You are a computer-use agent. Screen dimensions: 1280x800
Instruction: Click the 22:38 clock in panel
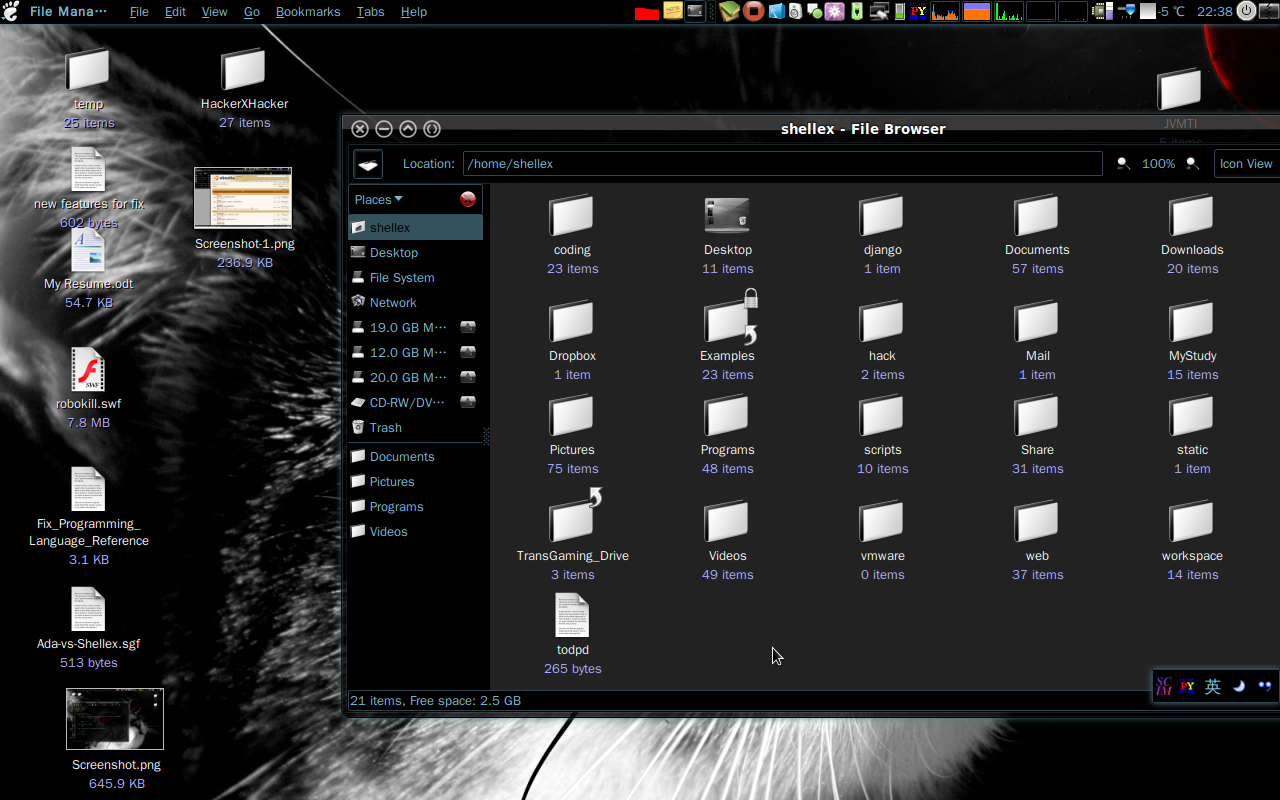[x=1214, y=12]
